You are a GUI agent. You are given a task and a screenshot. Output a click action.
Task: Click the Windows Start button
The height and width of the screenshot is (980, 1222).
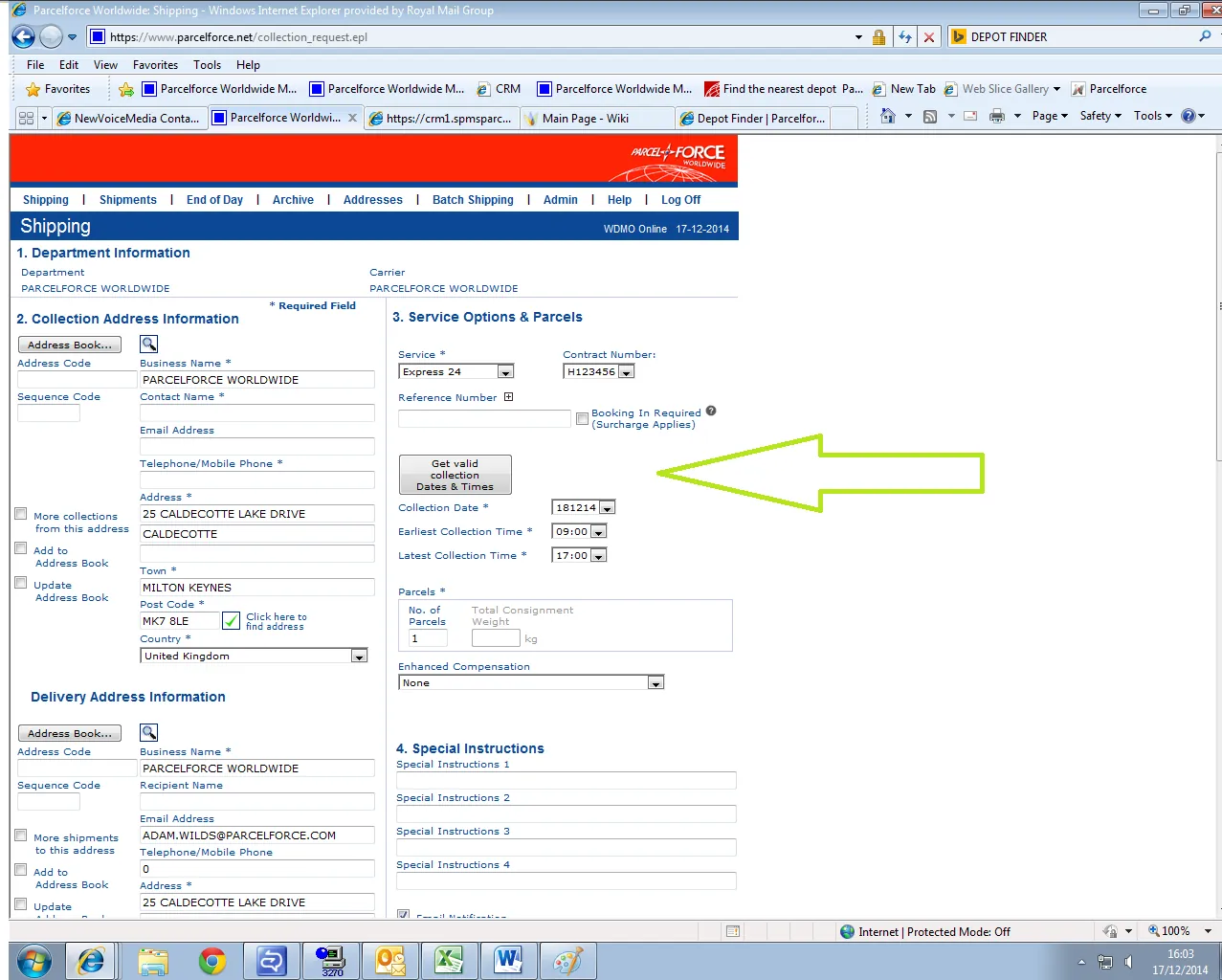click(x=33, y=961)
